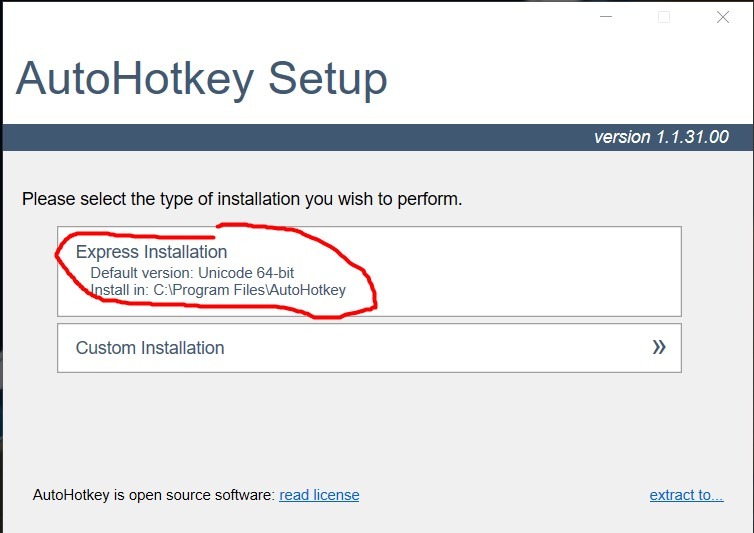Minimize the AutoHotkey Setup window
Screen dimensions: 754x533
[606, 17]
